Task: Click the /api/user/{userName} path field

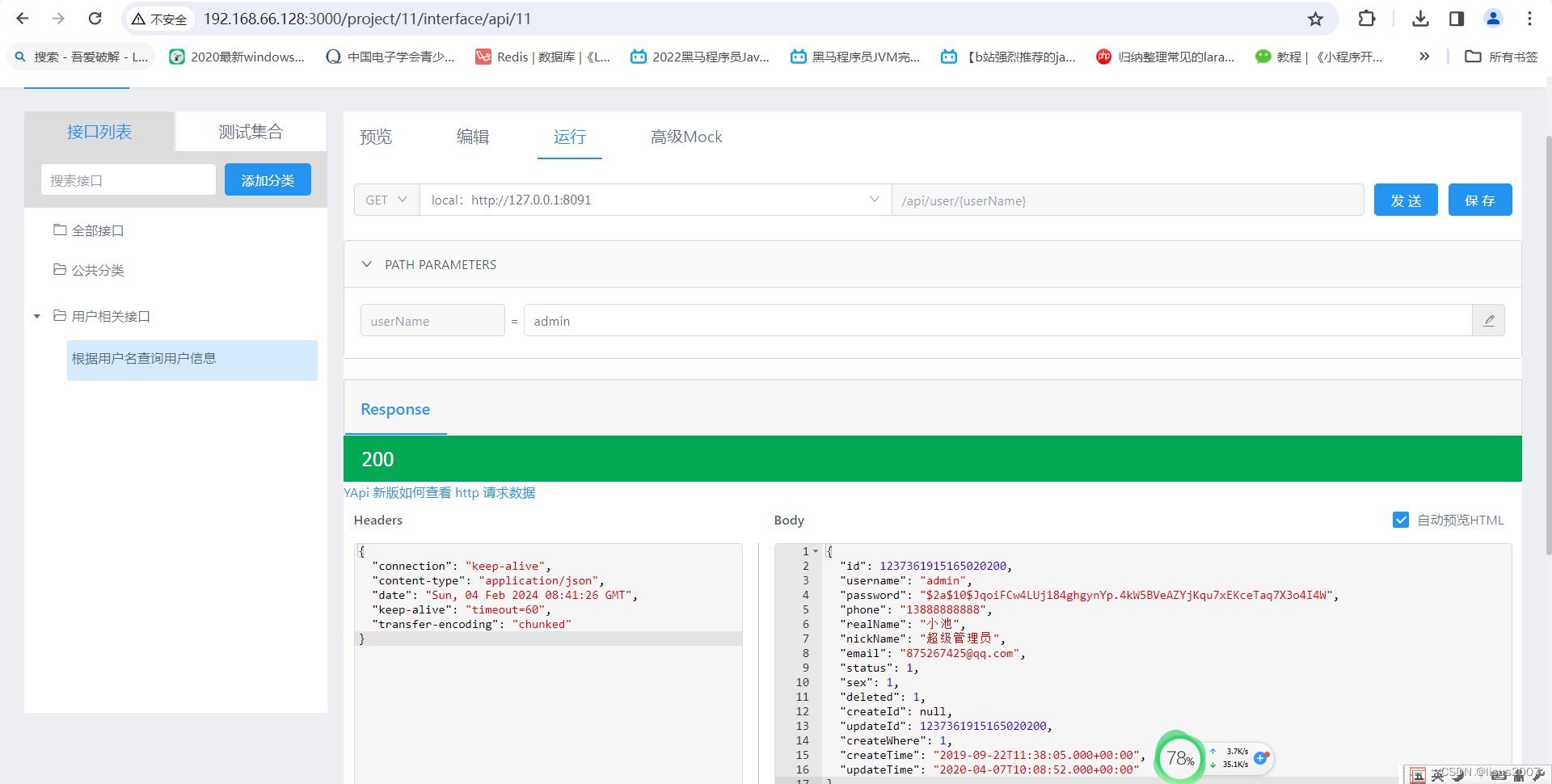Action: 1128,200
